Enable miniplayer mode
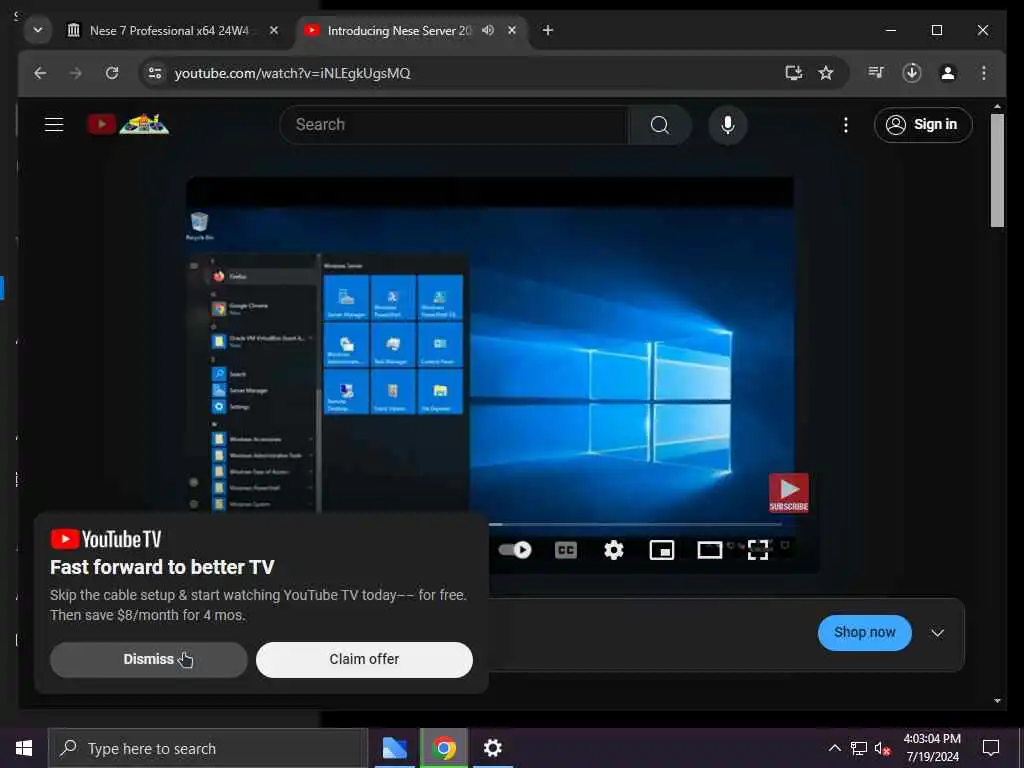The width and height of the screenshot is (1024, 768). (x=662, y=550)
